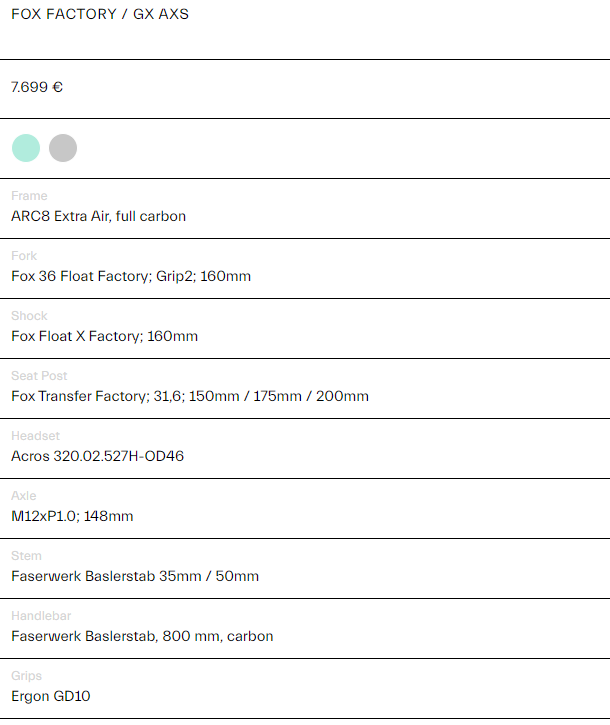The image size is (610, 725).
Task: Select the Acros 320.02.527H-OD46 text
Action: point(97,456)
